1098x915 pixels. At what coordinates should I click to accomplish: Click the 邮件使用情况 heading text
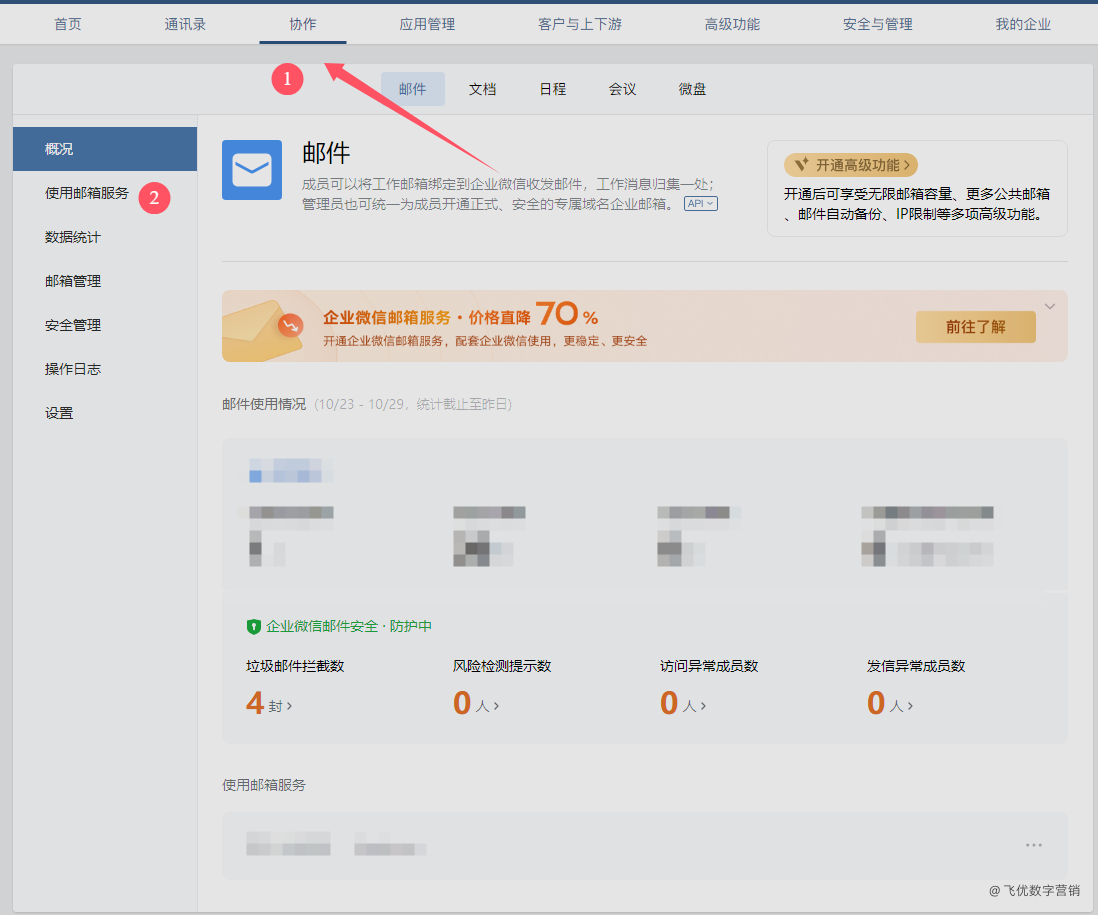[x=264, y=404]
